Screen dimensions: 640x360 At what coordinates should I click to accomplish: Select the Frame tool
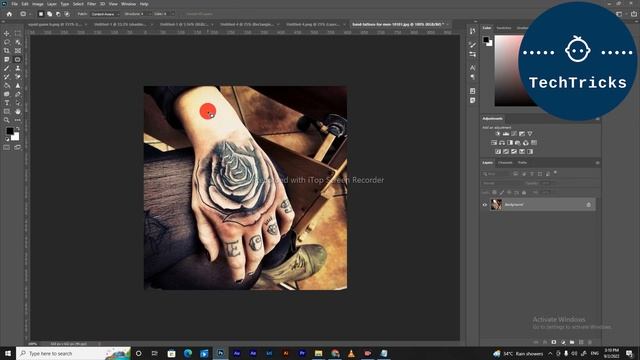click(18, 51)
